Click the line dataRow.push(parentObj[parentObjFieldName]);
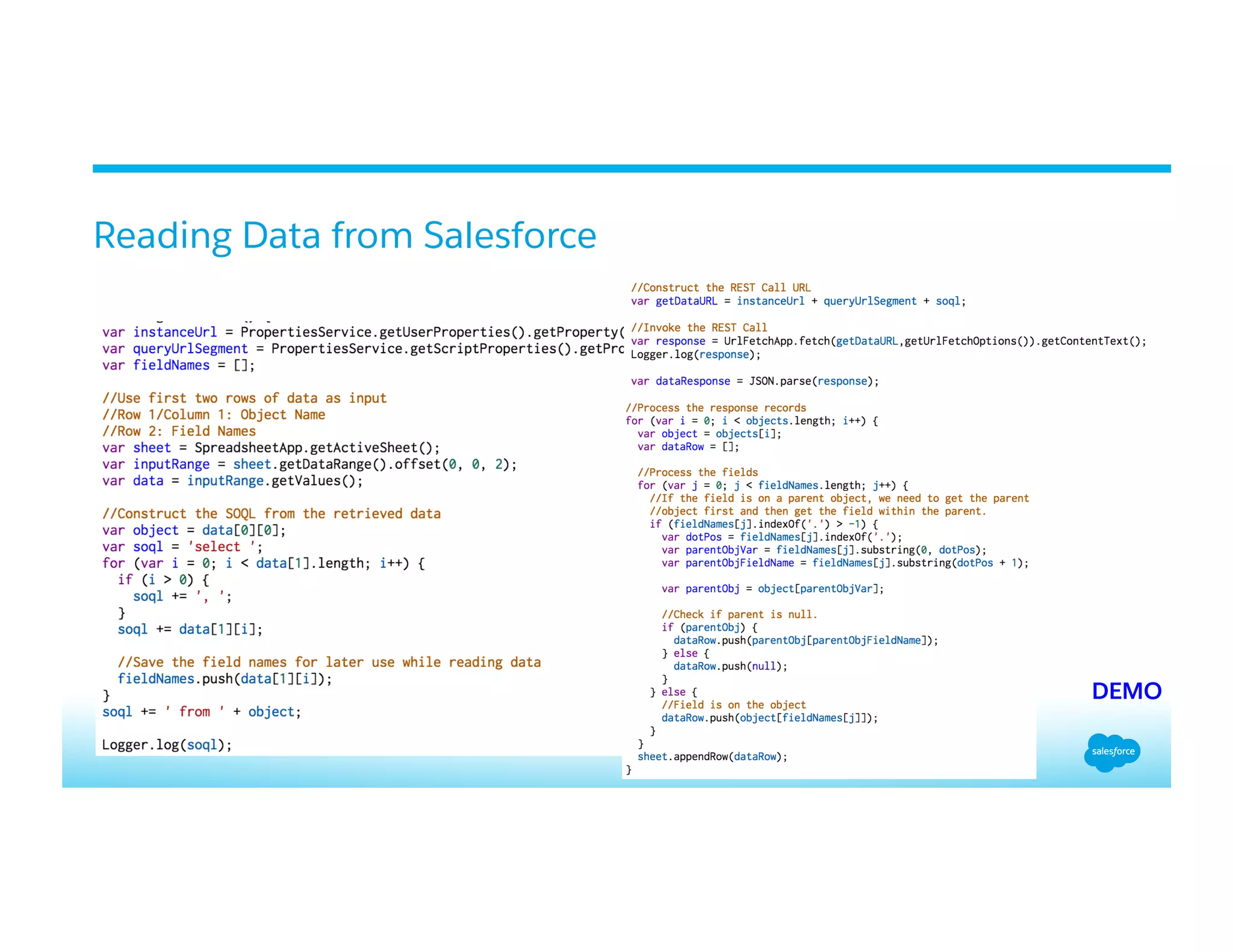The width and height of the screenshot is (1233, 952). tap(806, 640)
